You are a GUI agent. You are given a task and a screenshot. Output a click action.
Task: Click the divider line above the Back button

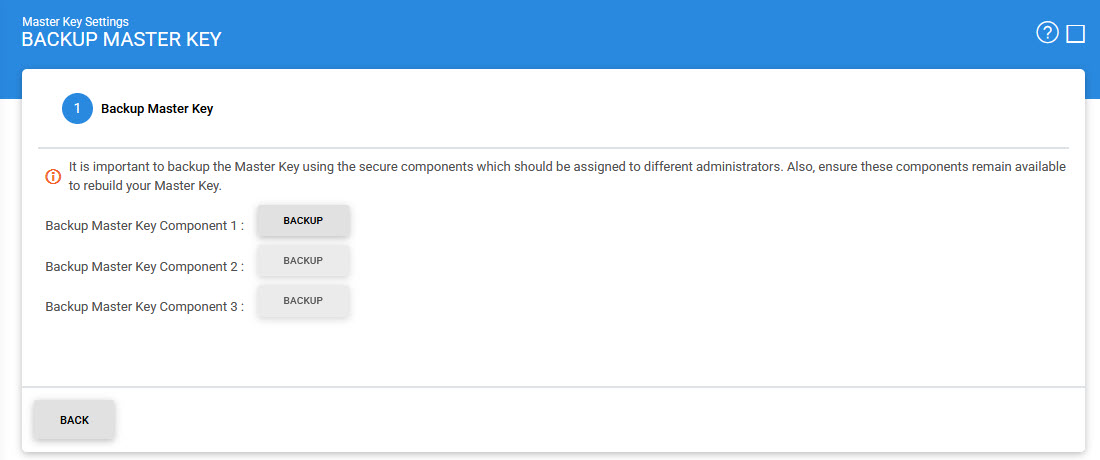coord(553,386)
